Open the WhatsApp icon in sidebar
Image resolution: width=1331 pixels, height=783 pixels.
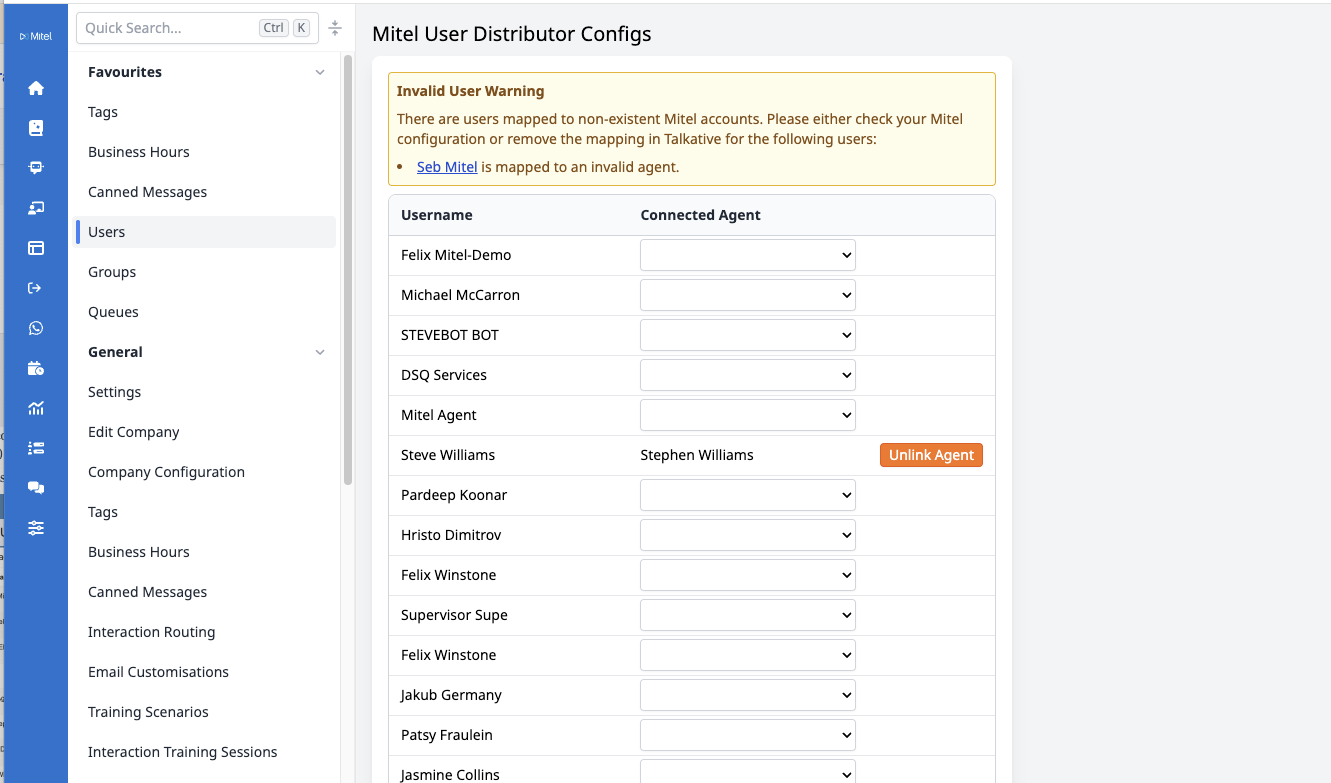[36, 328]
